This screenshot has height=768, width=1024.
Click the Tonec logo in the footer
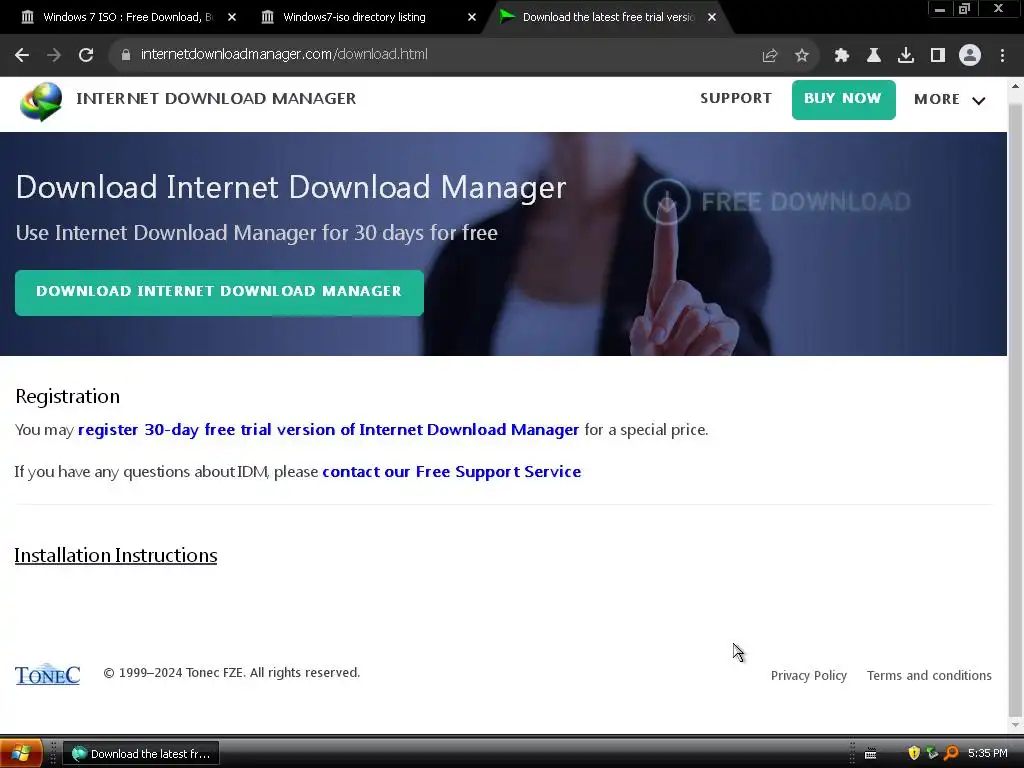tap(48, 674)
